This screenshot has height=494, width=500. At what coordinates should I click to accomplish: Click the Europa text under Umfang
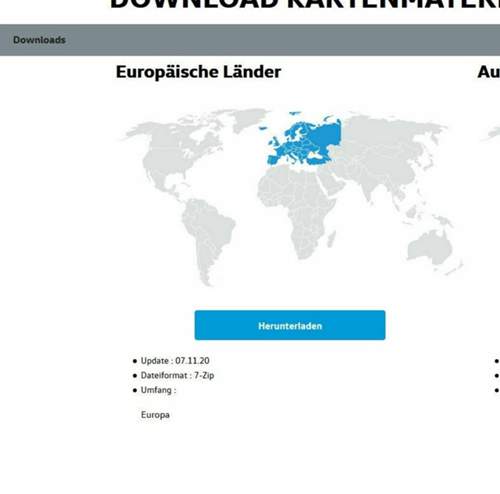155,415
